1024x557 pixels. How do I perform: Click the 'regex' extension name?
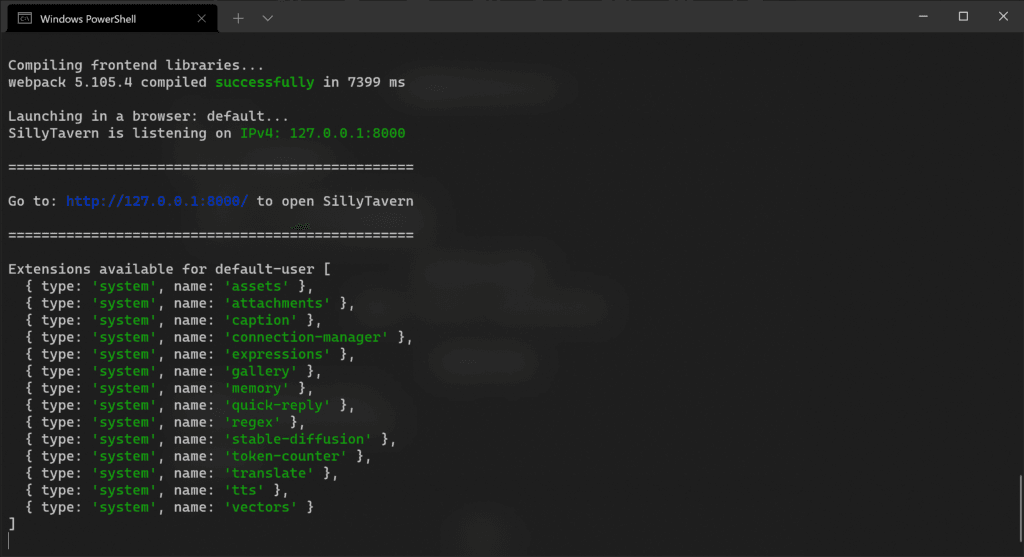[252, 422]
